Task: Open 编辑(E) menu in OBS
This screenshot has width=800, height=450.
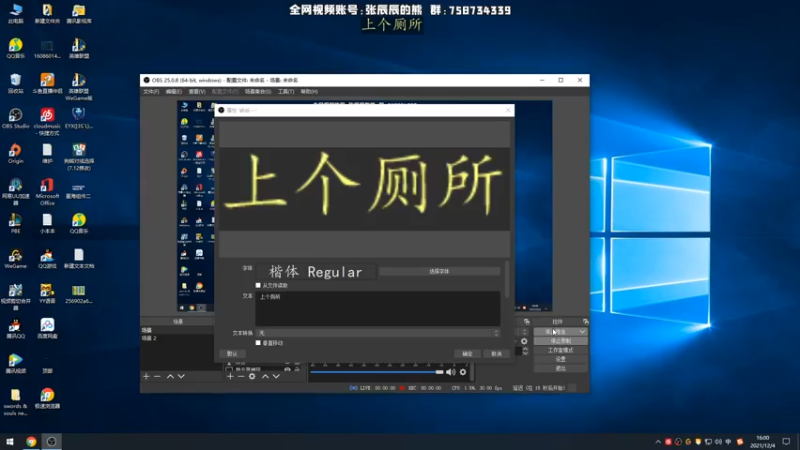Action: 173,92
